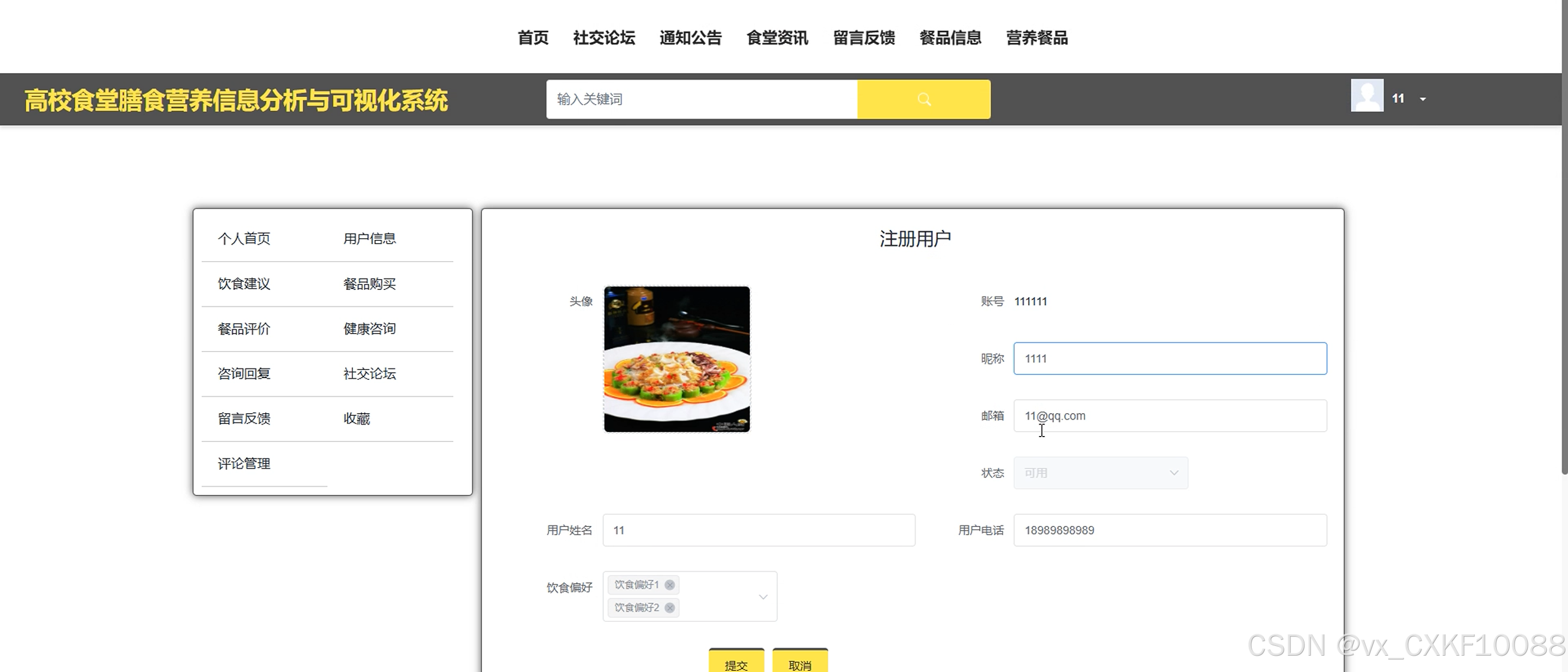Image resolution: width=1568 pixels, height=672 pixels.
Task: Remove the 饮食偏好2 tag
Action: tap(669, 608)
